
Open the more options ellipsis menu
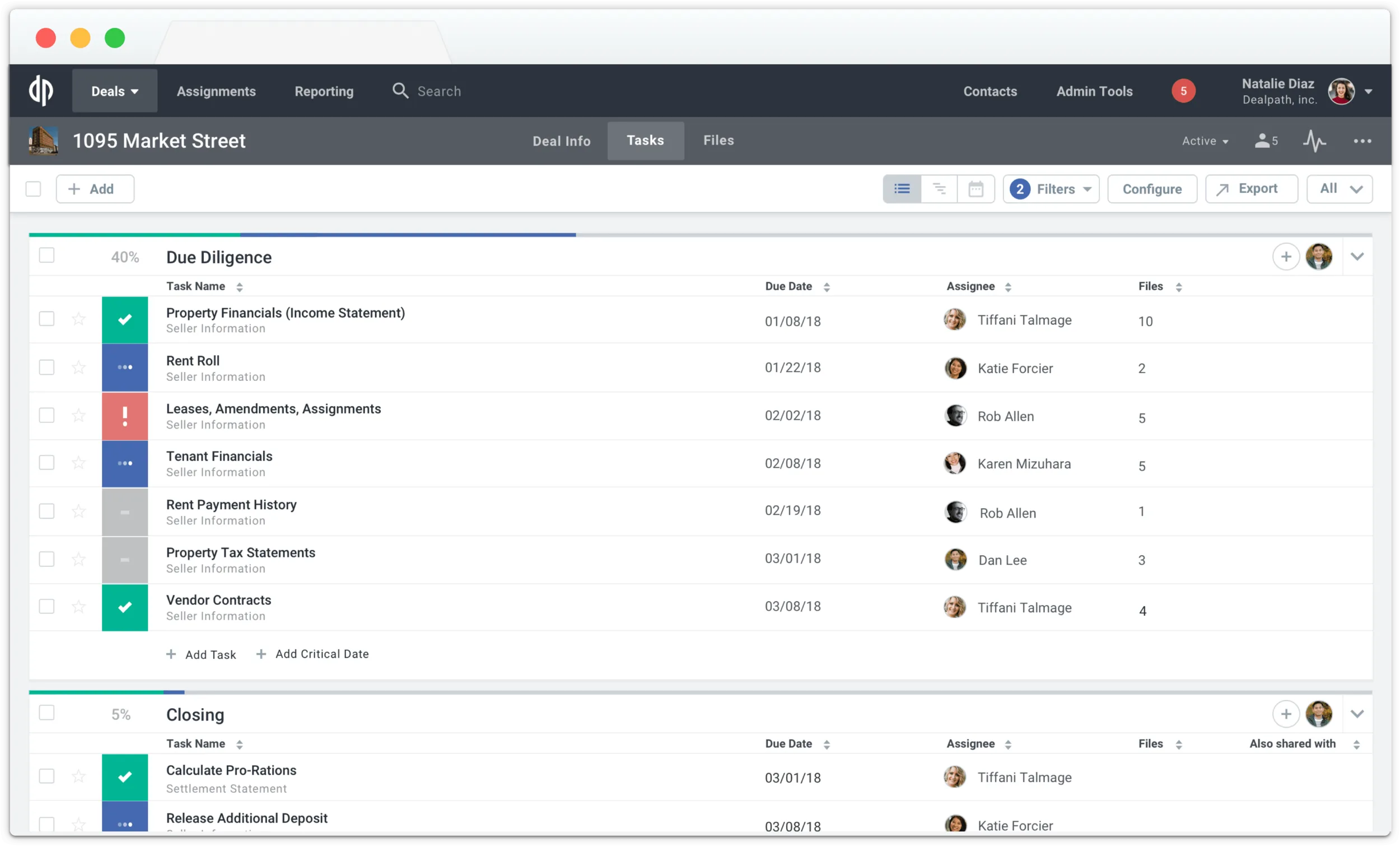1364,141
